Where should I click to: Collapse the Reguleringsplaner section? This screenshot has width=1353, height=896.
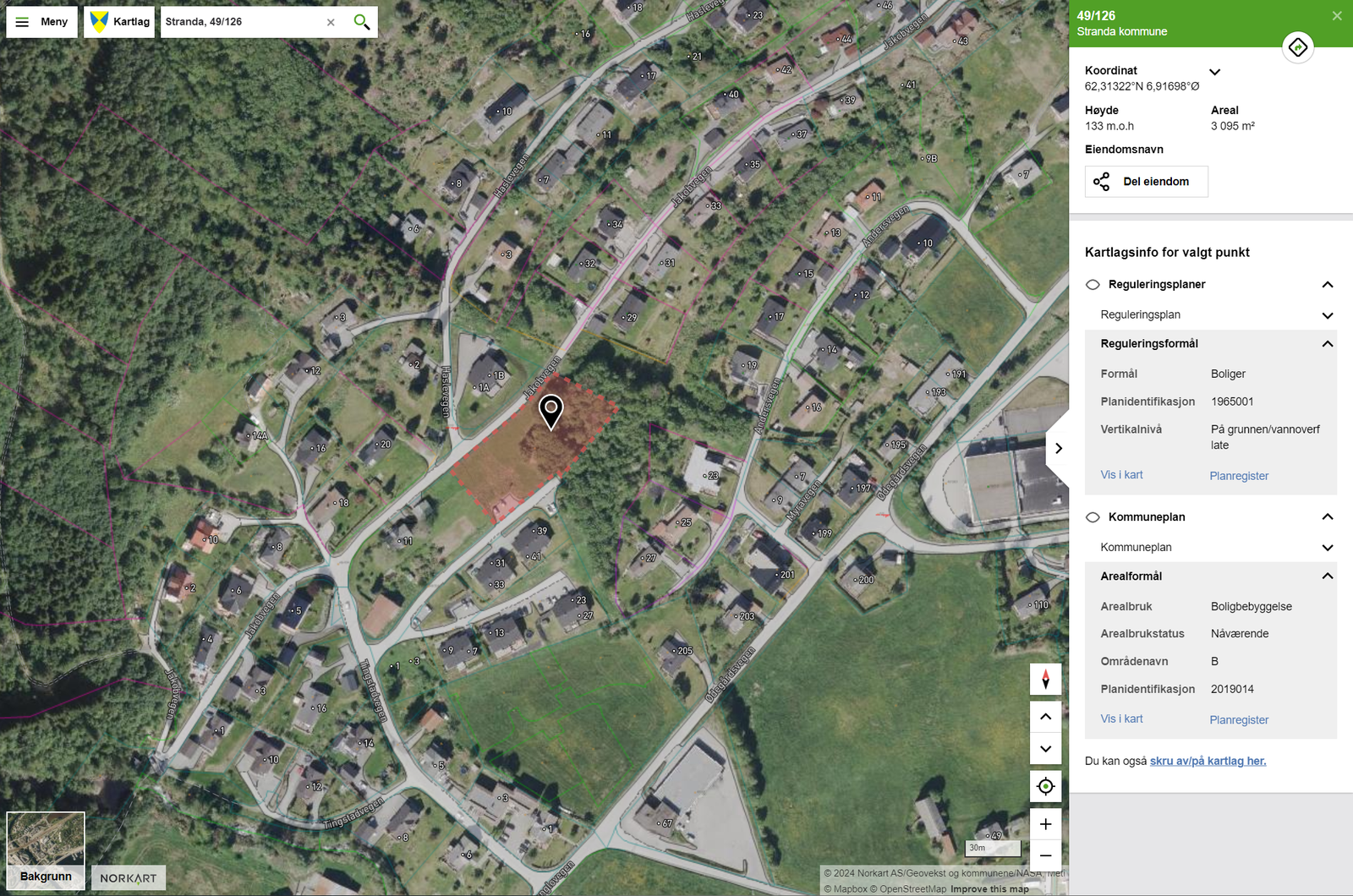1328,285
